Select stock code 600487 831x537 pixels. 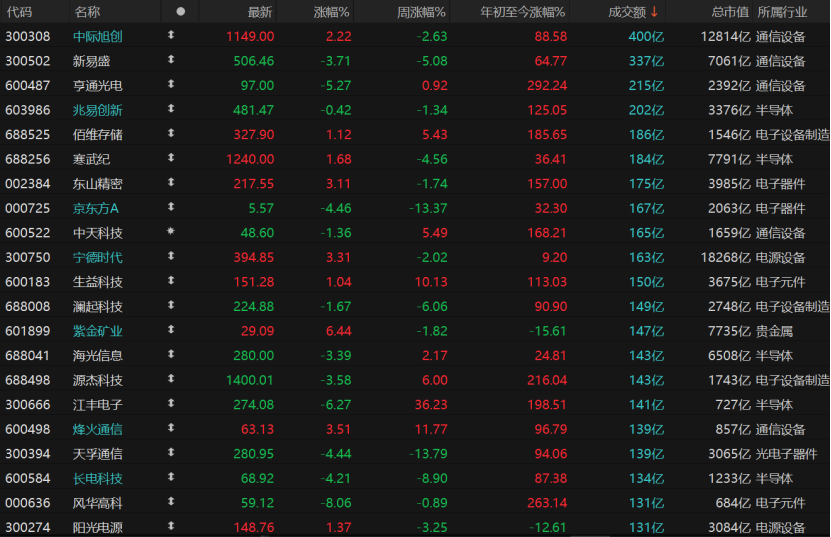28,85
